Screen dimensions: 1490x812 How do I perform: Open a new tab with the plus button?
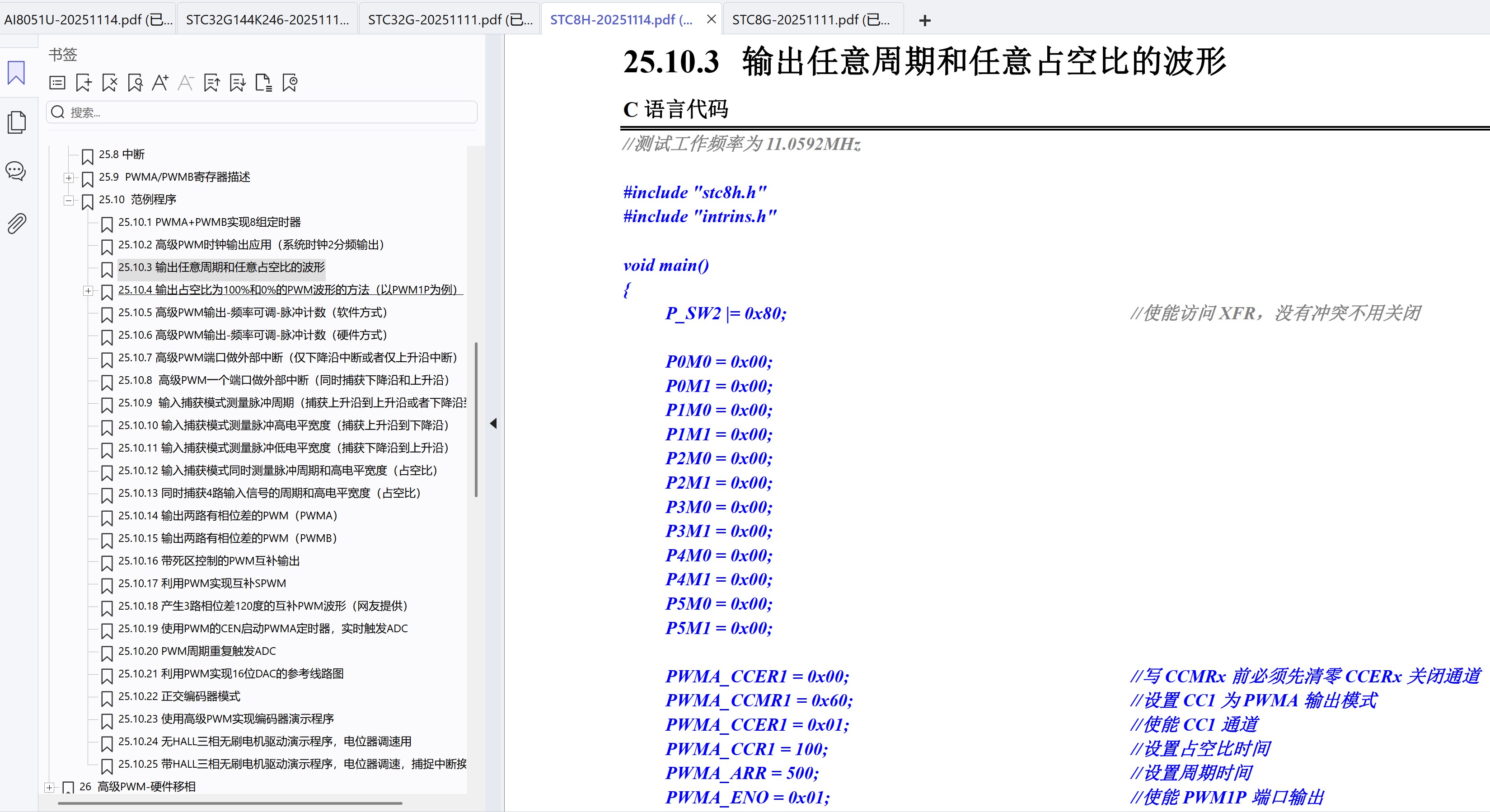click(924, 20)
